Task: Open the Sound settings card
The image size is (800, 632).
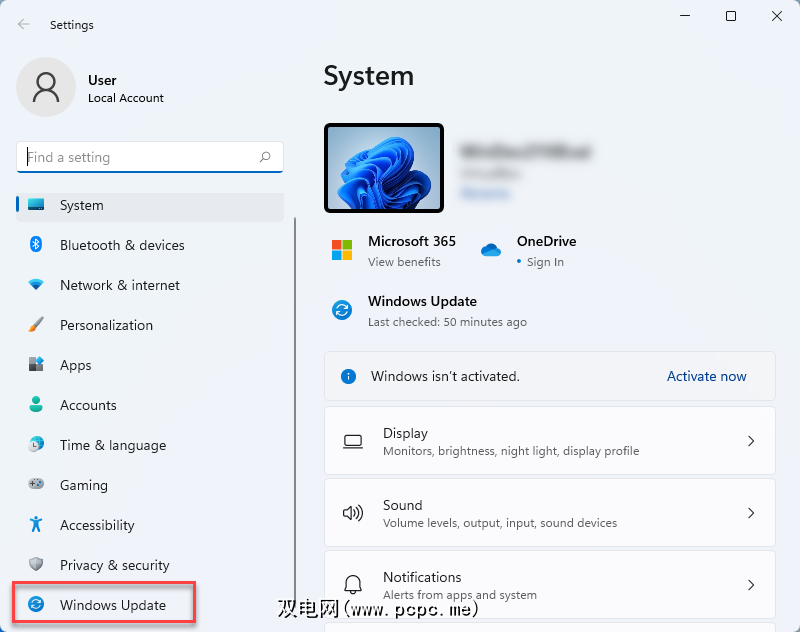Action: (549, 513)
